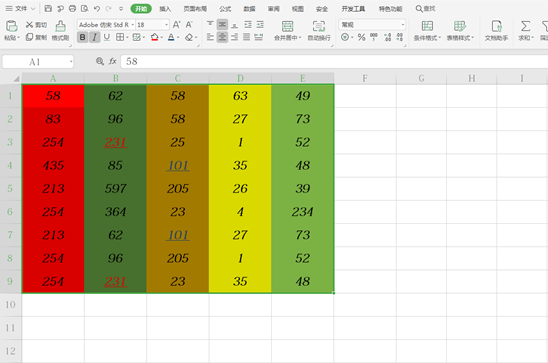
Task: Click the formula bar zoom/lookup icon
Action: tap(100, 61)
